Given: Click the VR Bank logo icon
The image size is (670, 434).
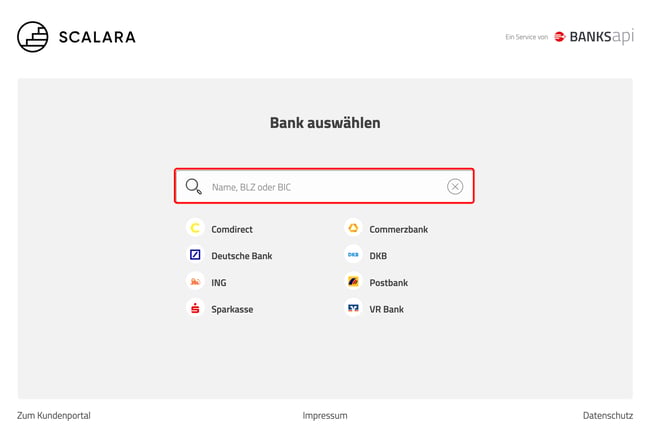Looking at the screenshot, I should [353, 308].
